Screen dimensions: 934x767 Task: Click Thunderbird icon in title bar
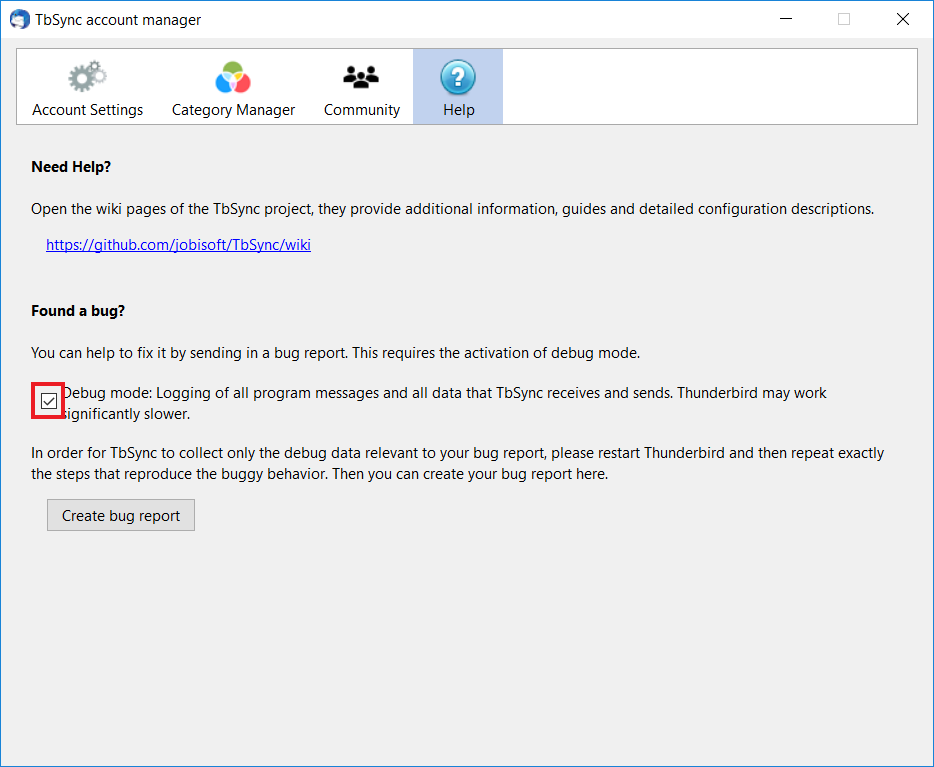click(x=20, y=19)
